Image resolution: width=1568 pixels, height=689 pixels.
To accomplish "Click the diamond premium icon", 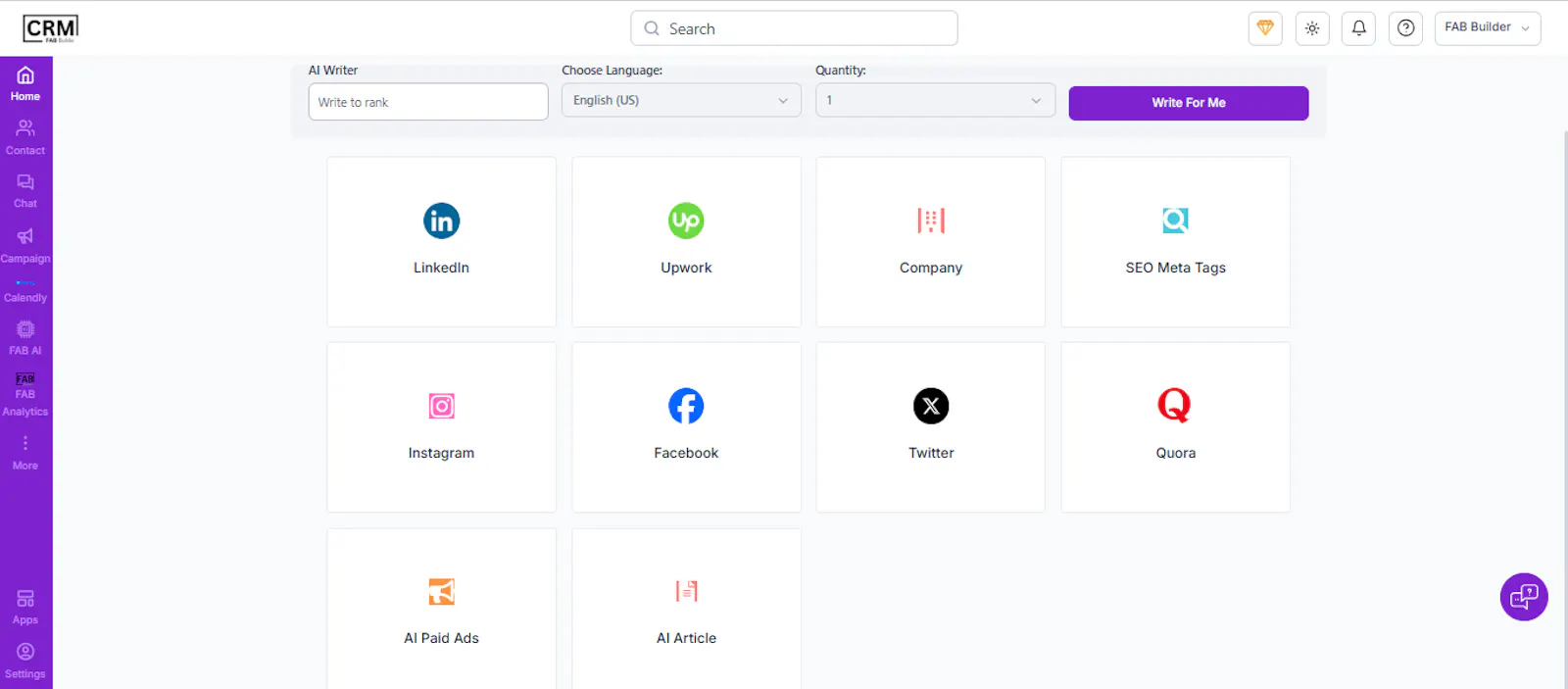I will (x=1265, y=28).
